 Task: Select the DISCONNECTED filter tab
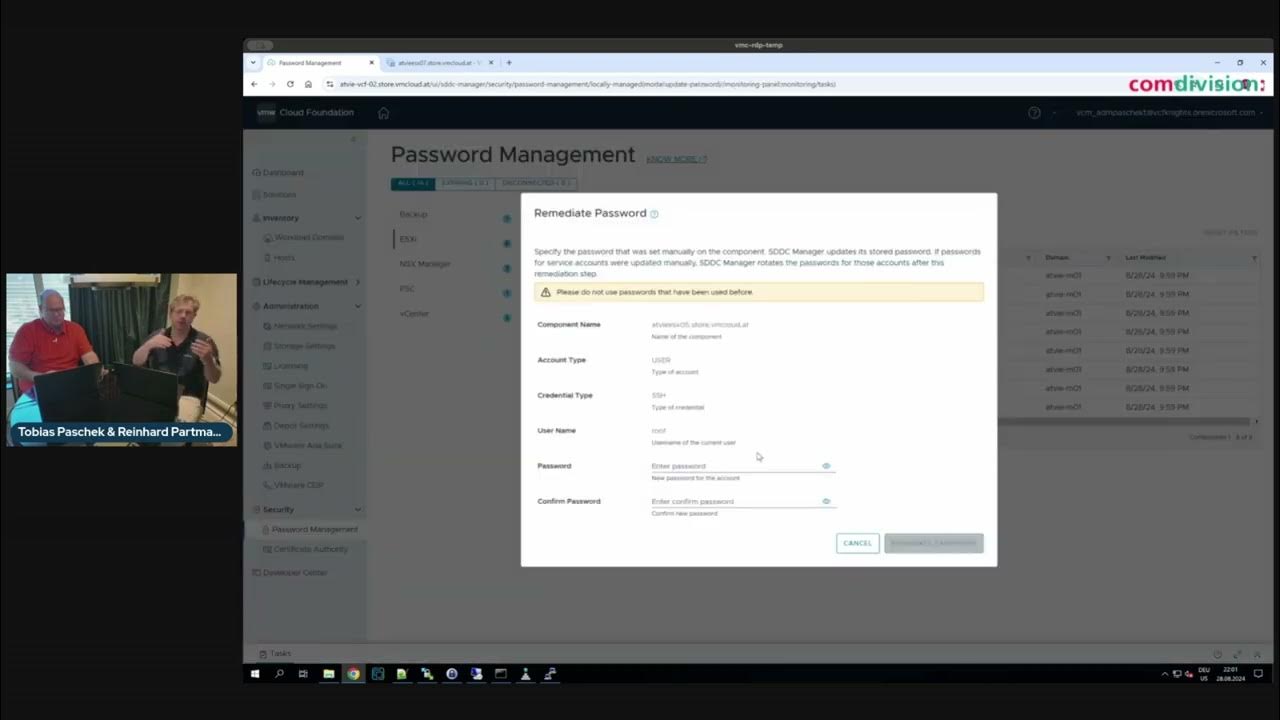(x=535, y=184)
